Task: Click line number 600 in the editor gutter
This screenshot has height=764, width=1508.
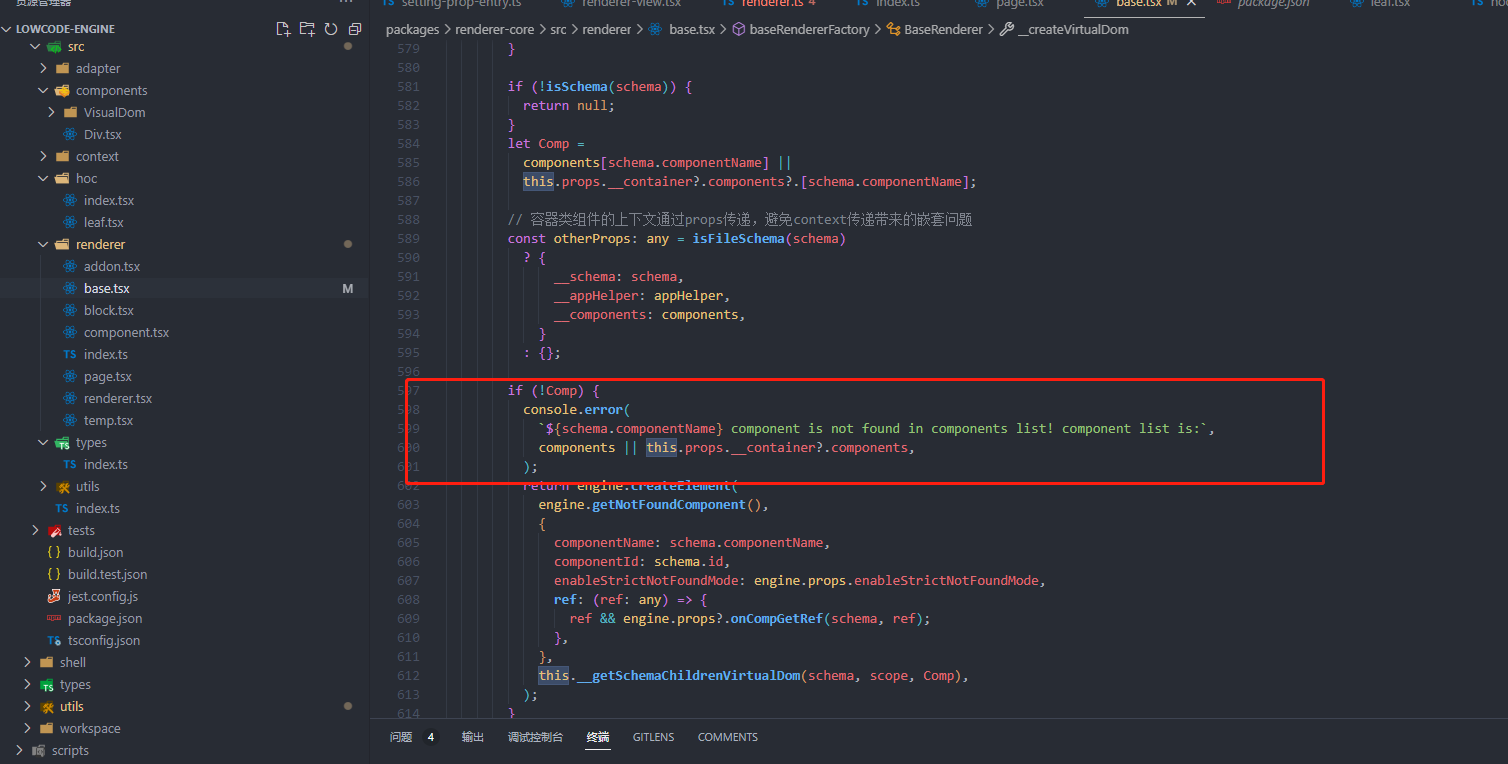Action: tap(409, 447)
